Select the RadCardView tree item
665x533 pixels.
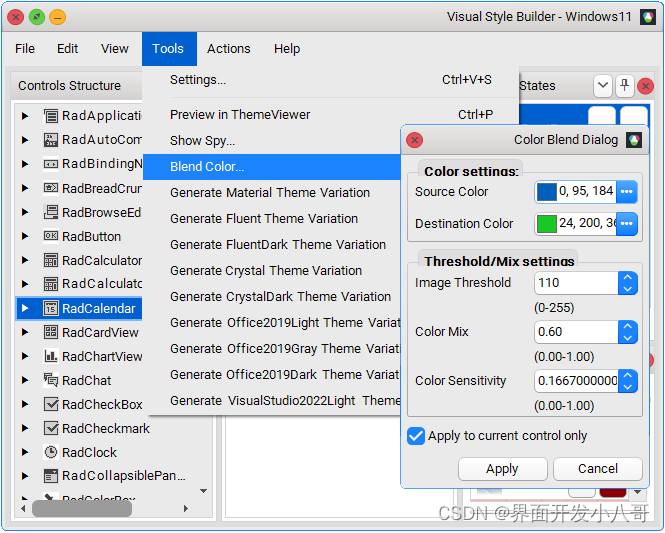point(100,332)
